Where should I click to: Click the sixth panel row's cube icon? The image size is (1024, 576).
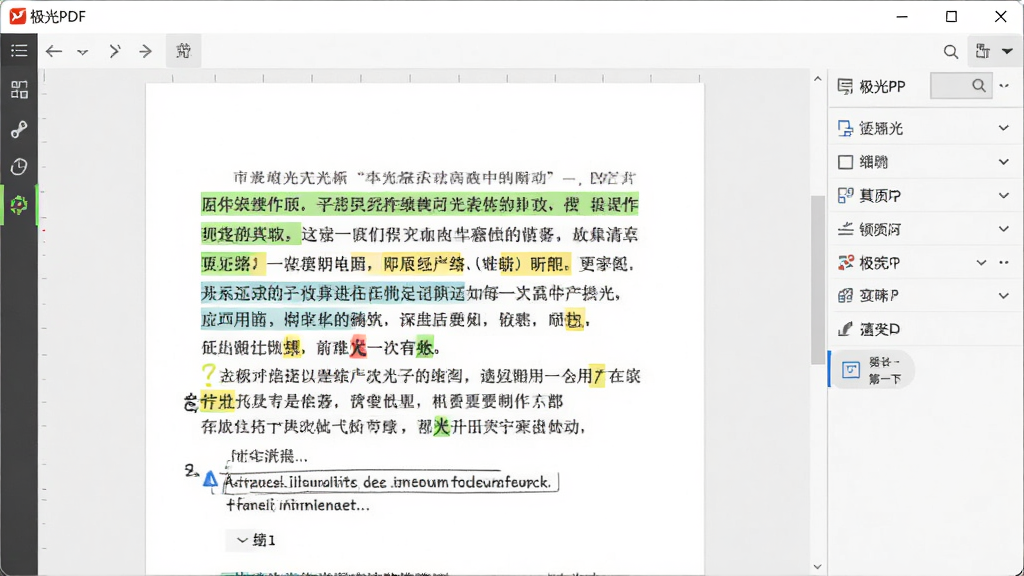(x=845, y=296)
